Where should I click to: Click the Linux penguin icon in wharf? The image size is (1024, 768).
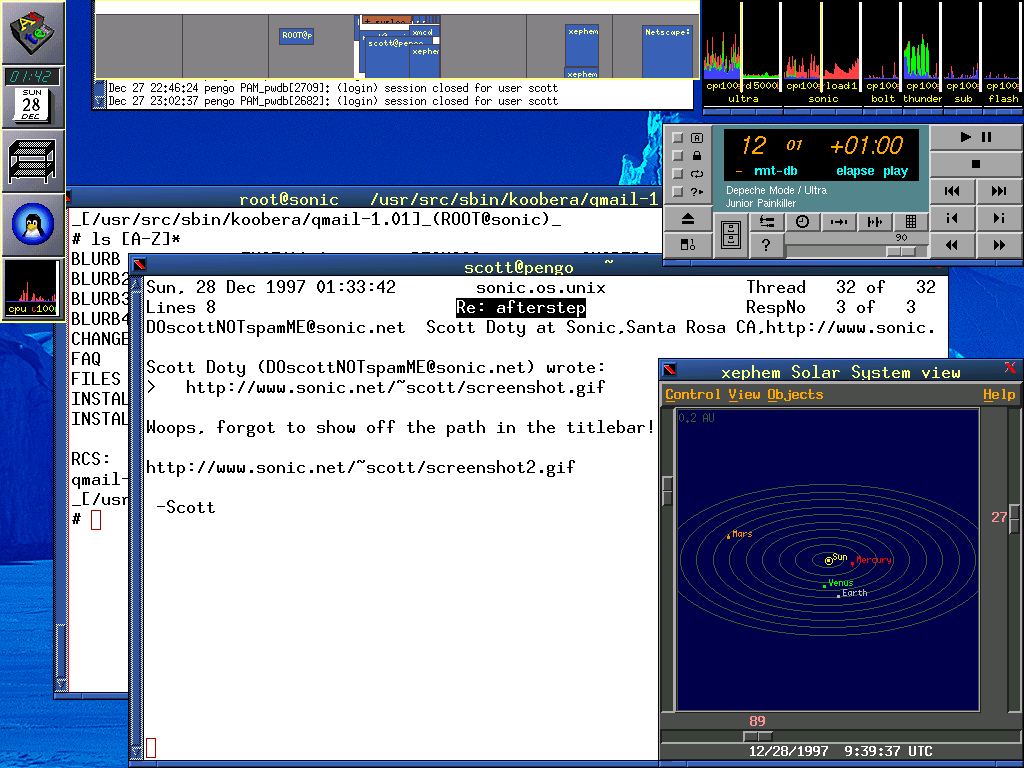coord(33,225)
